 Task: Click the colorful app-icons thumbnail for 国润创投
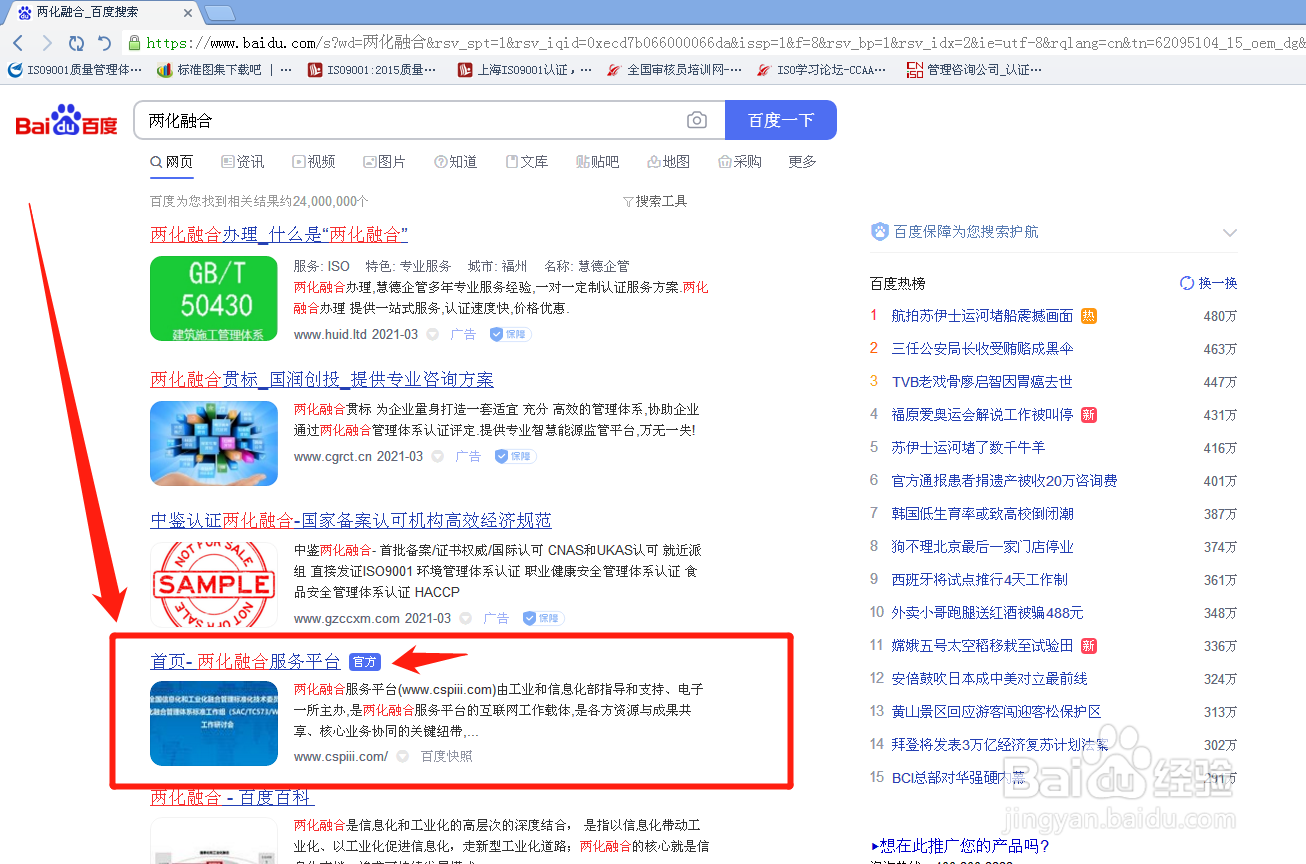(x=214, y=444)
